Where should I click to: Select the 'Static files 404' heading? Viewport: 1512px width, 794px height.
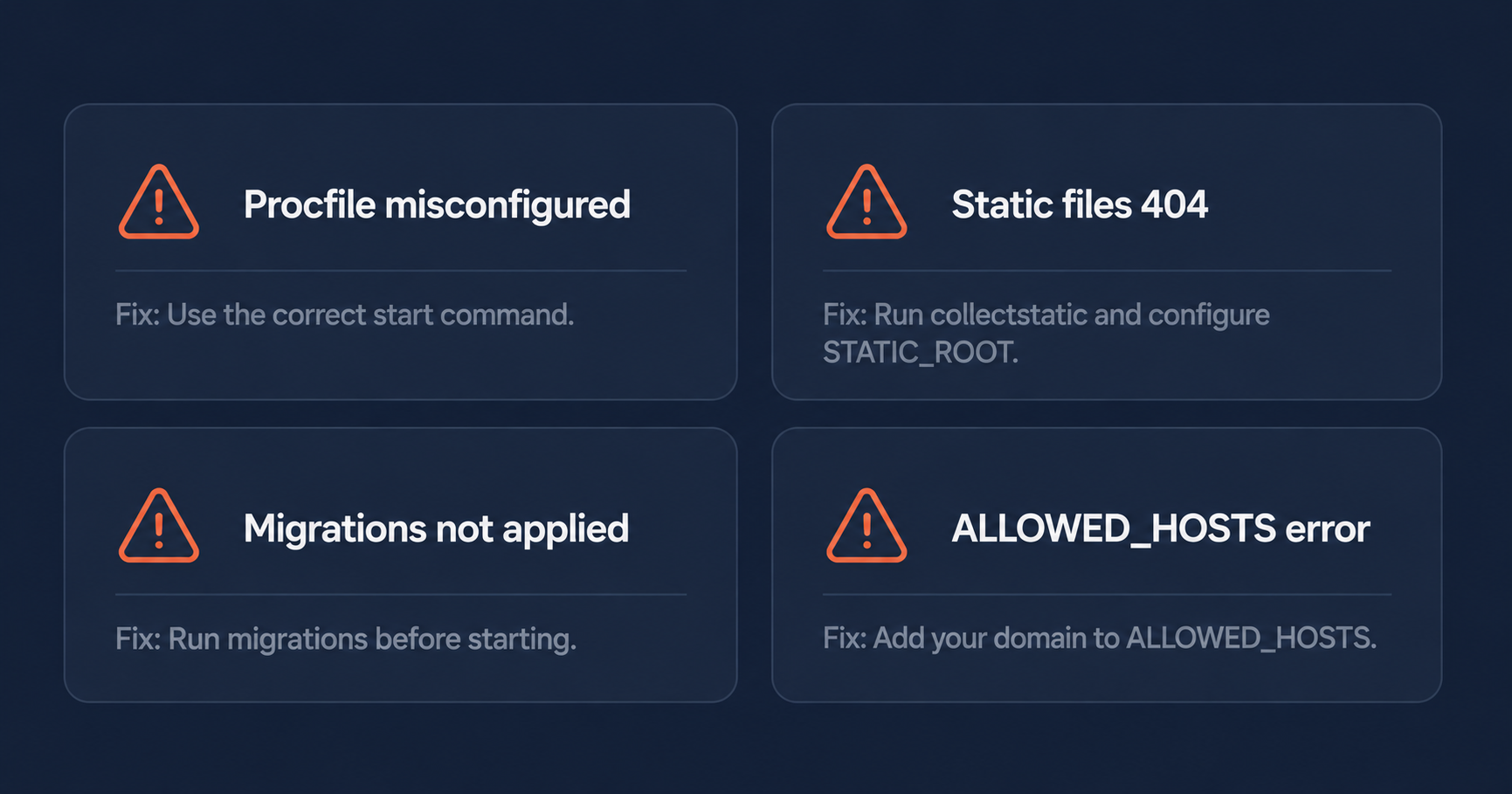coord(1080,204)
